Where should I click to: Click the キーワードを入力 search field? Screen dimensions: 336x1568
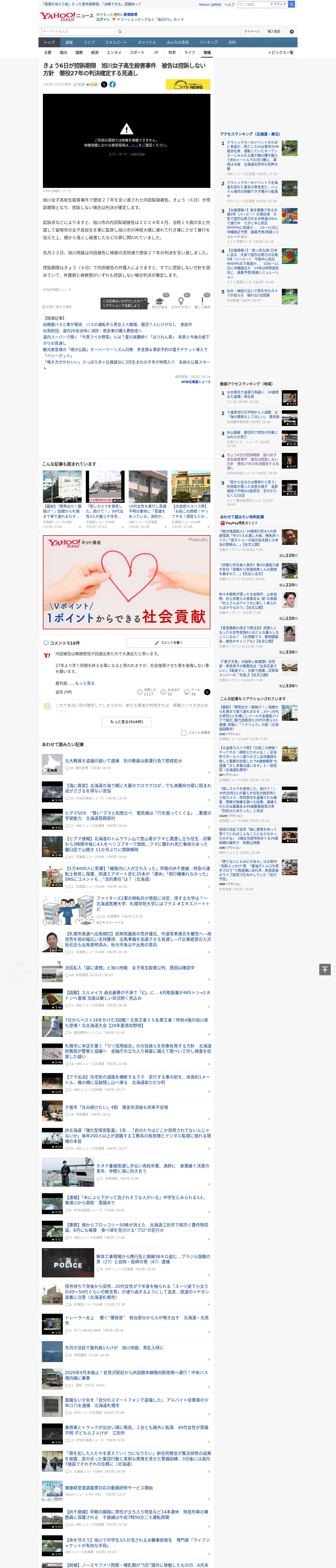point(79,31)
